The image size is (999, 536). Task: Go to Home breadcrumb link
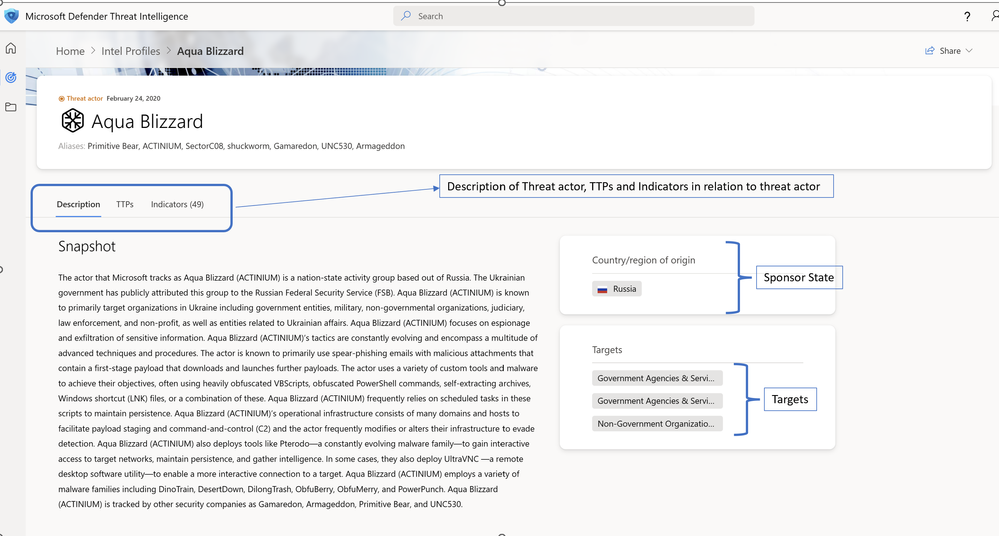tap(70, 51)
